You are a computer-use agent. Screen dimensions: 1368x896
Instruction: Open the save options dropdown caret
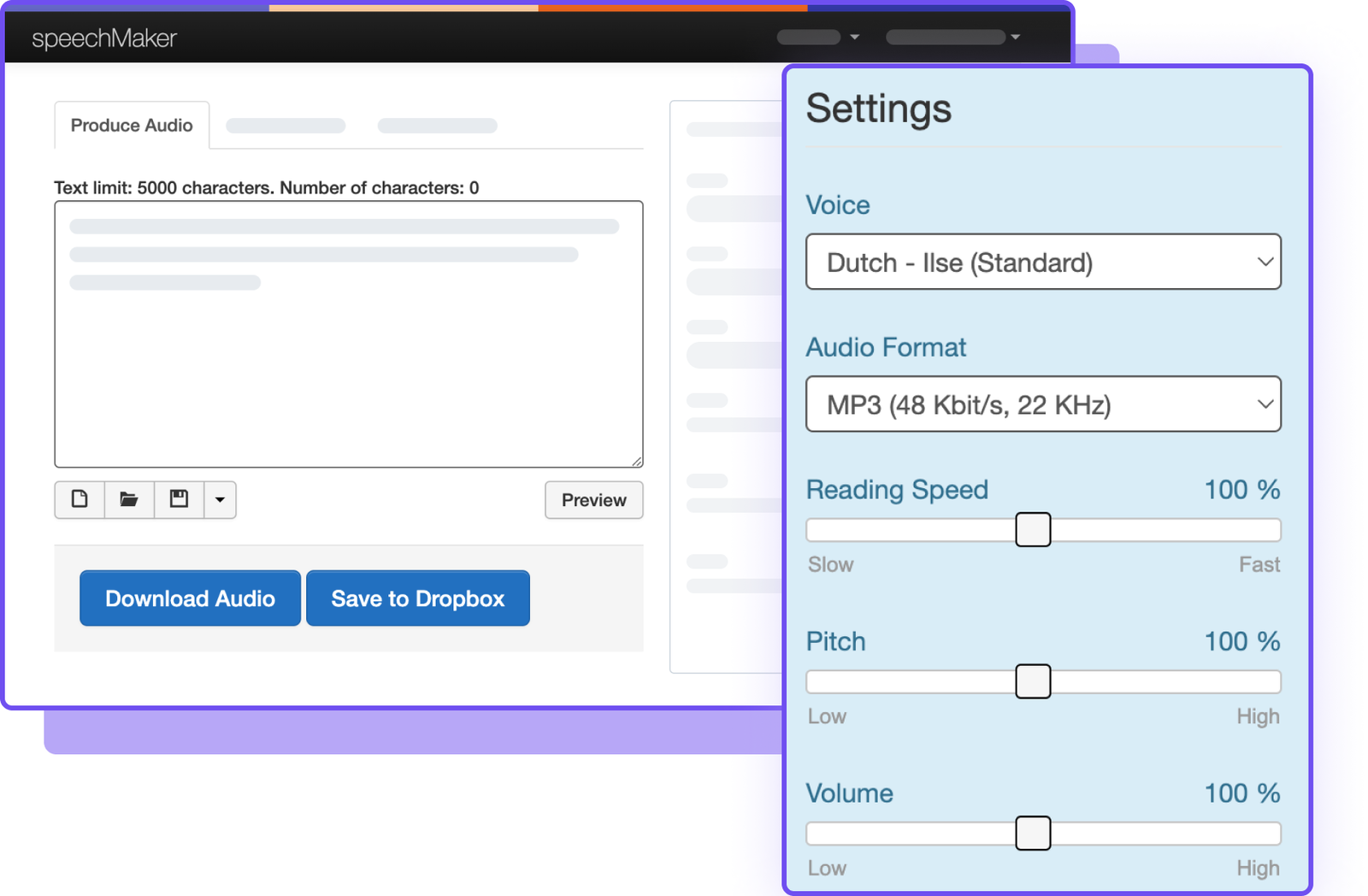(220, 499)
